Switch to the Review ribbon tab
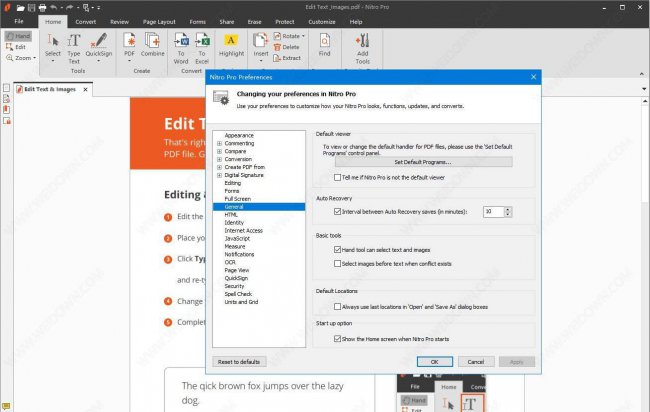The width and height of the screenshot is (650, 412). pyautogui.click(x=119, y=22)
